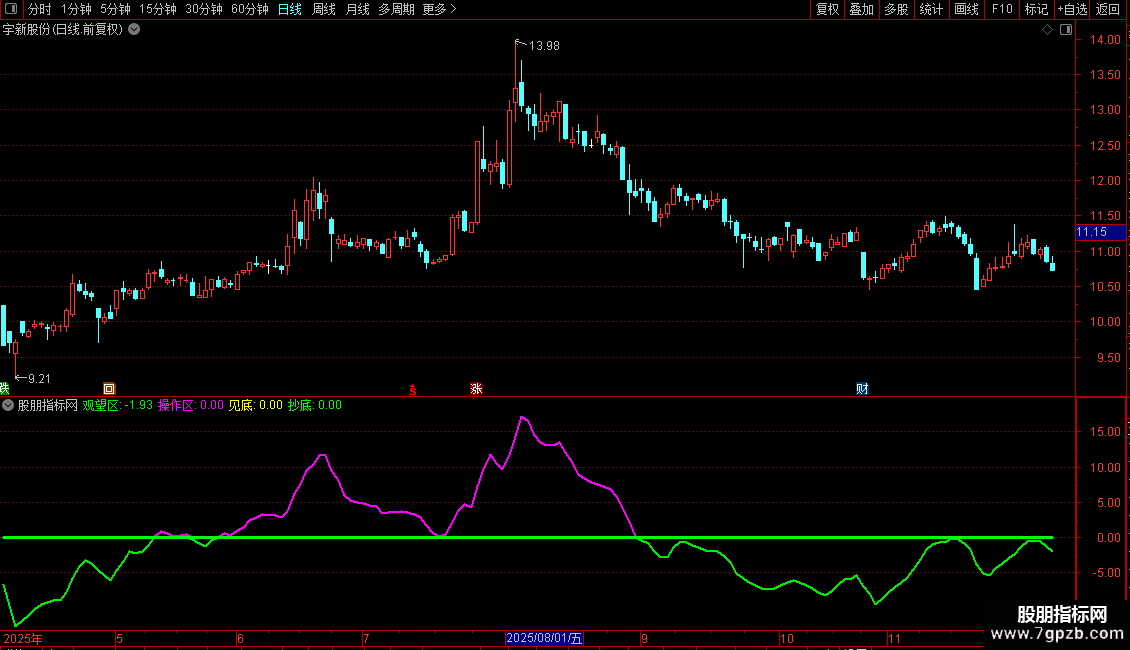The image size is (1130, 650).
Task: Switch to 周线 weekly chart
Action: (x=324, y=9)
